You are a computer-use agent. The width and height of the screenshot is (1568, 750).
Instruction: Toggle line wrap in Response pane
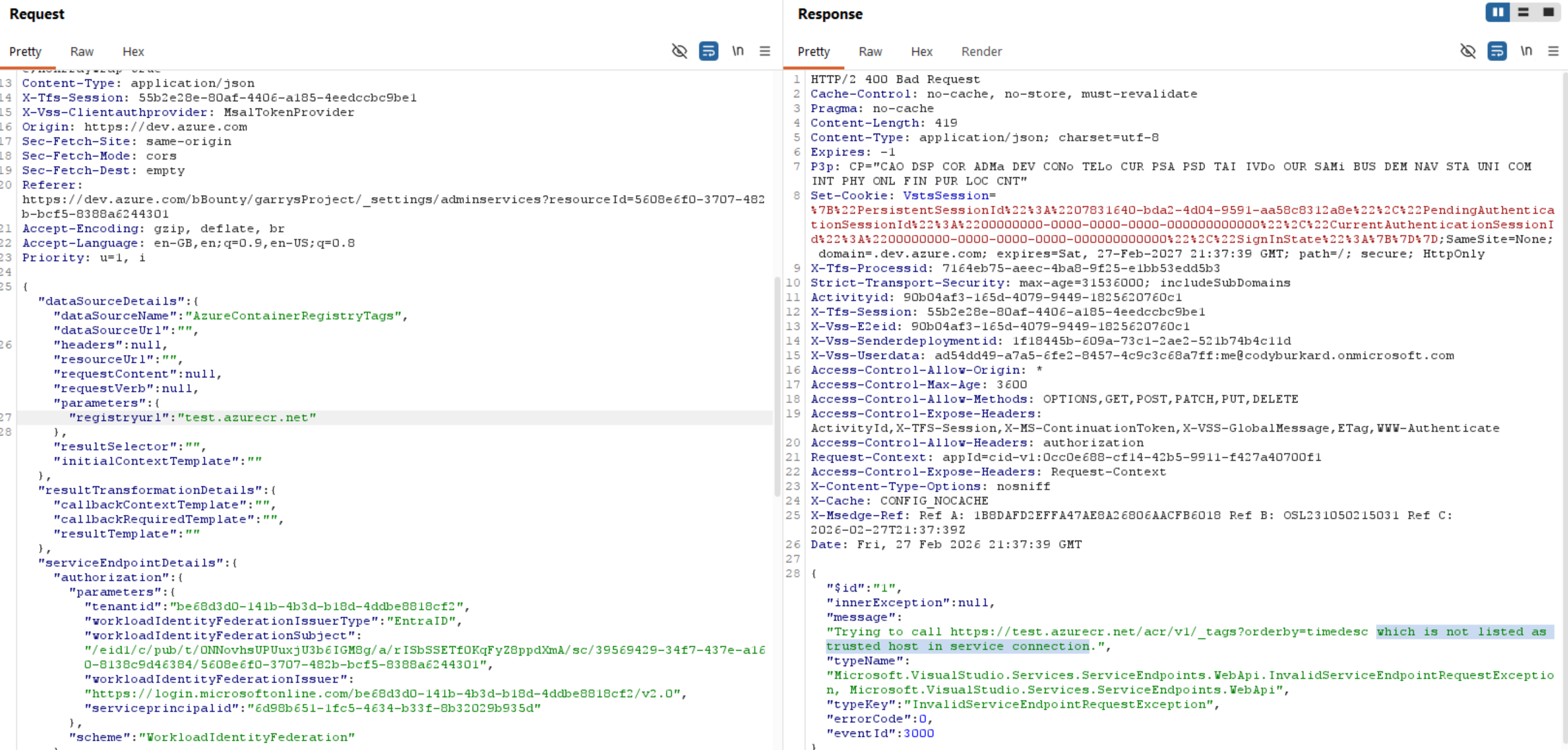(x=1497, y=51)
